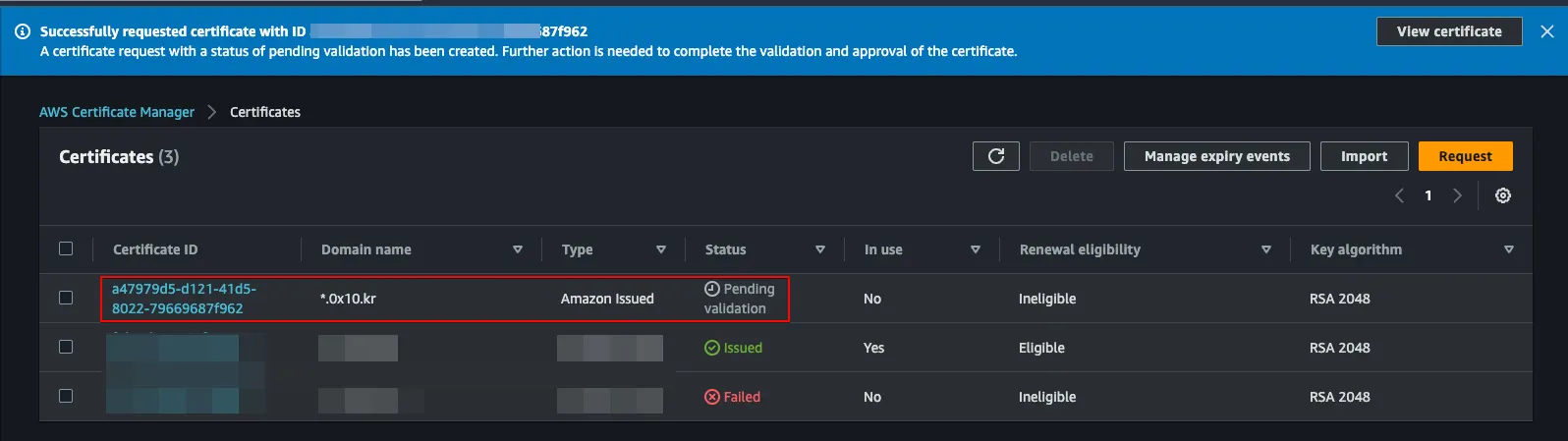Click the orange Request button
The height and width of the screenshot is (441, 1568).
1465,156
